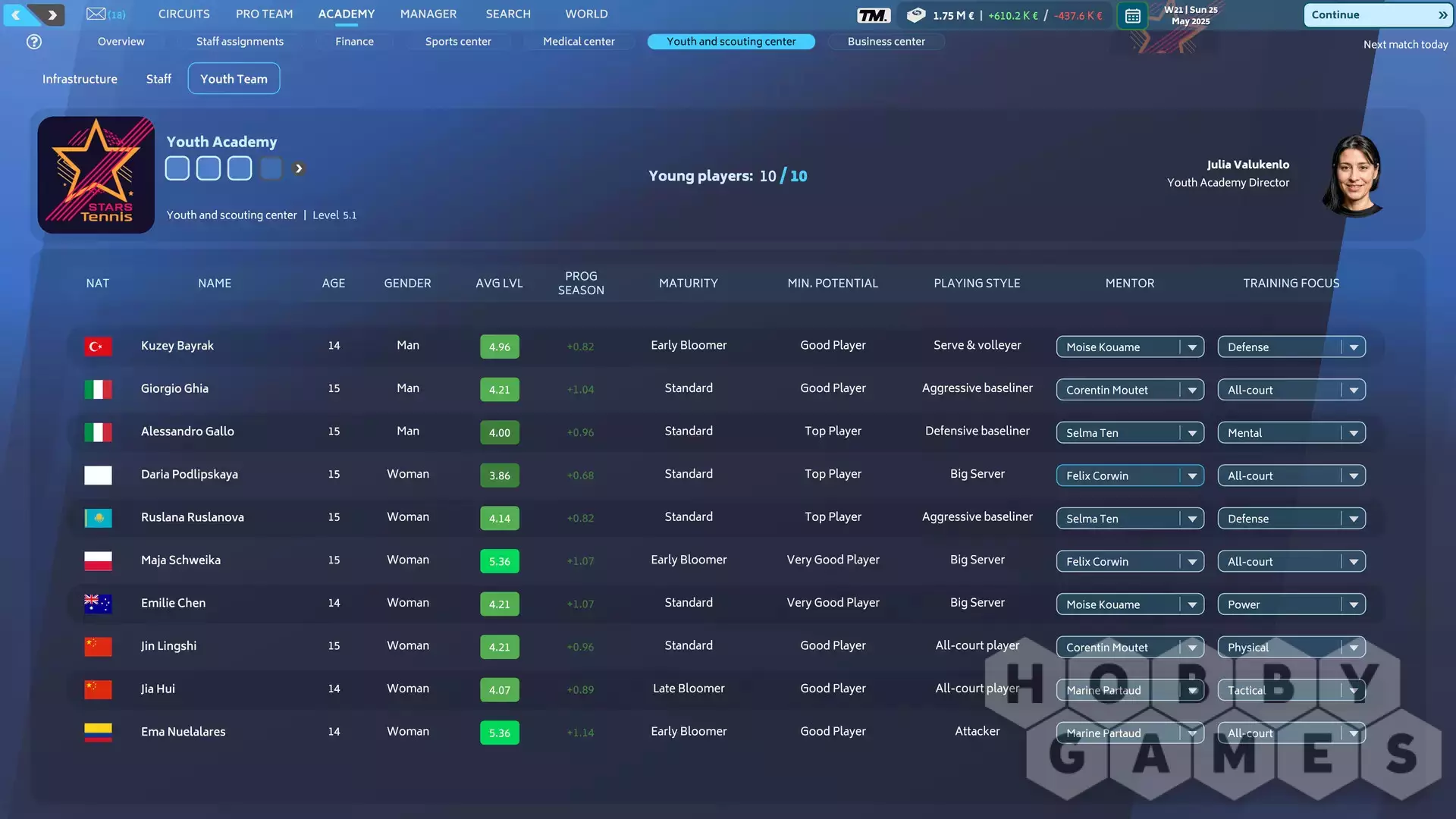Open Emilie Chen's Power training focus dropdown
This screenshot has height=819, width=1456.
1354,604
